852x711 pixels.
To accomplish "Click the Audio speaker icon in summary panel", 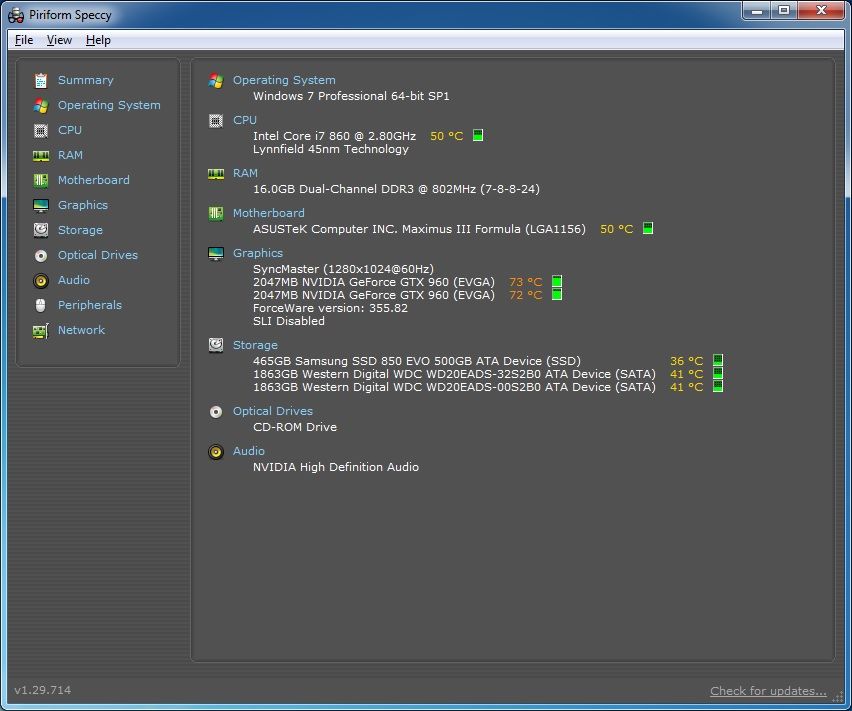I will click(x=216, y=452).
